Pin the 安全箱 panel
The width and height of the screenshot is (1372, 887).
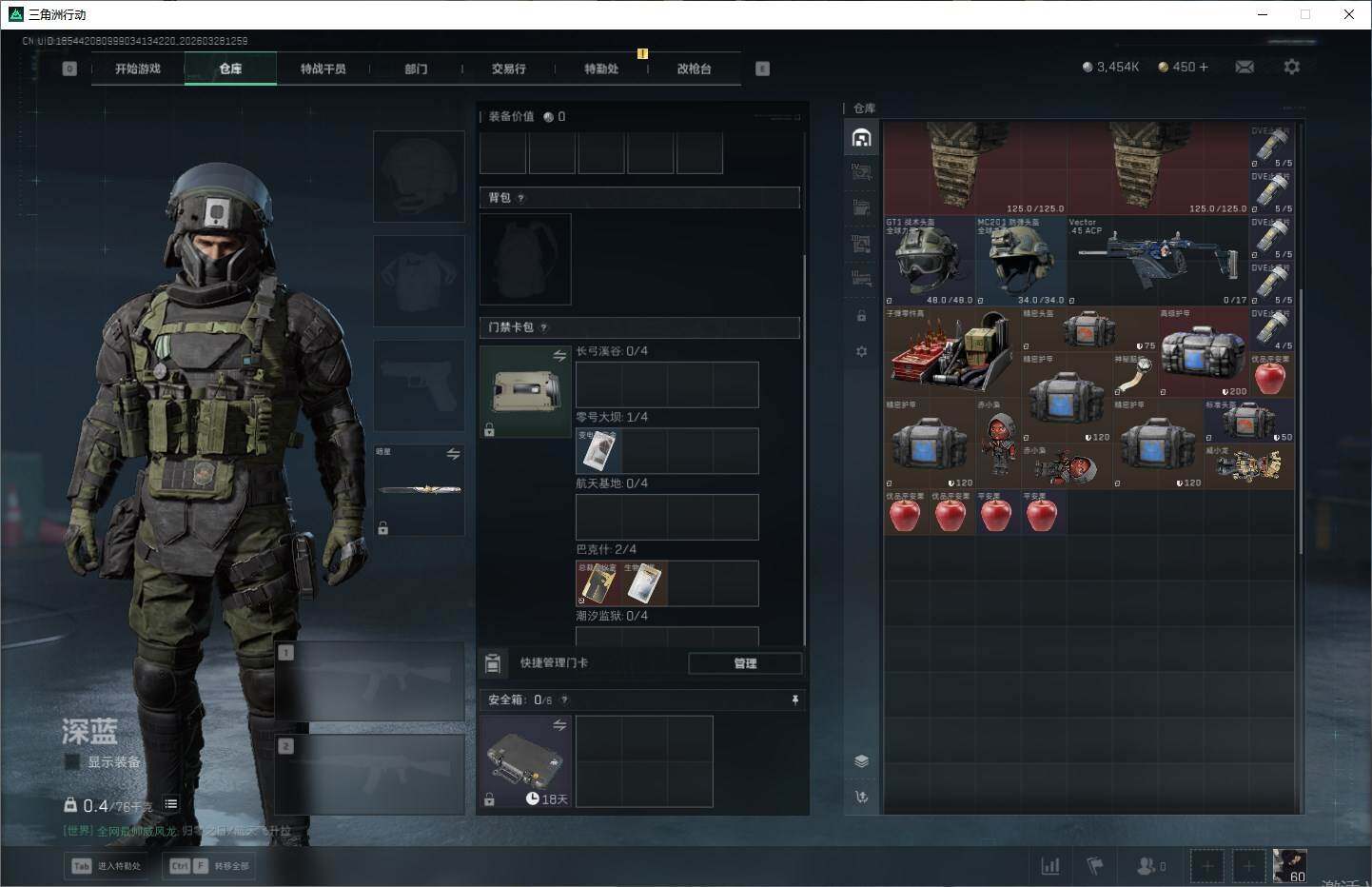pos(795,700)
